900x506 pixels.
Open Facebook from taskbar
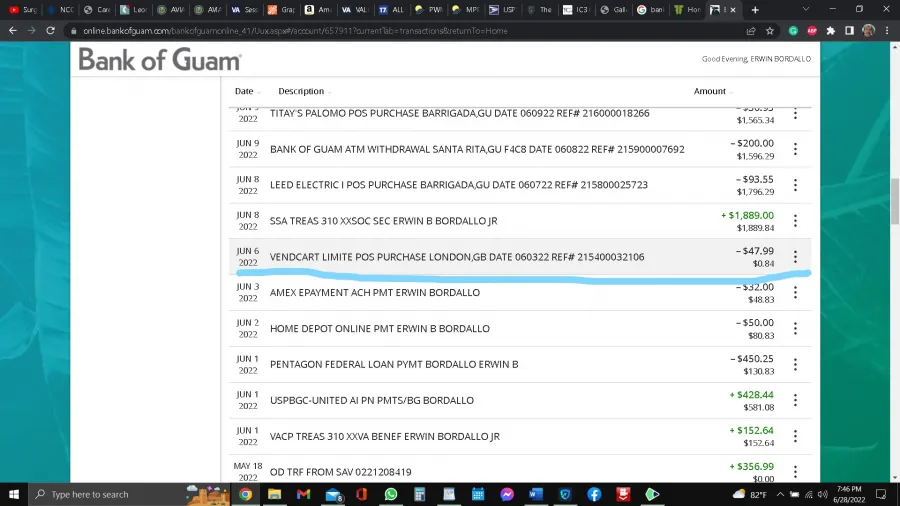(594, 494)
